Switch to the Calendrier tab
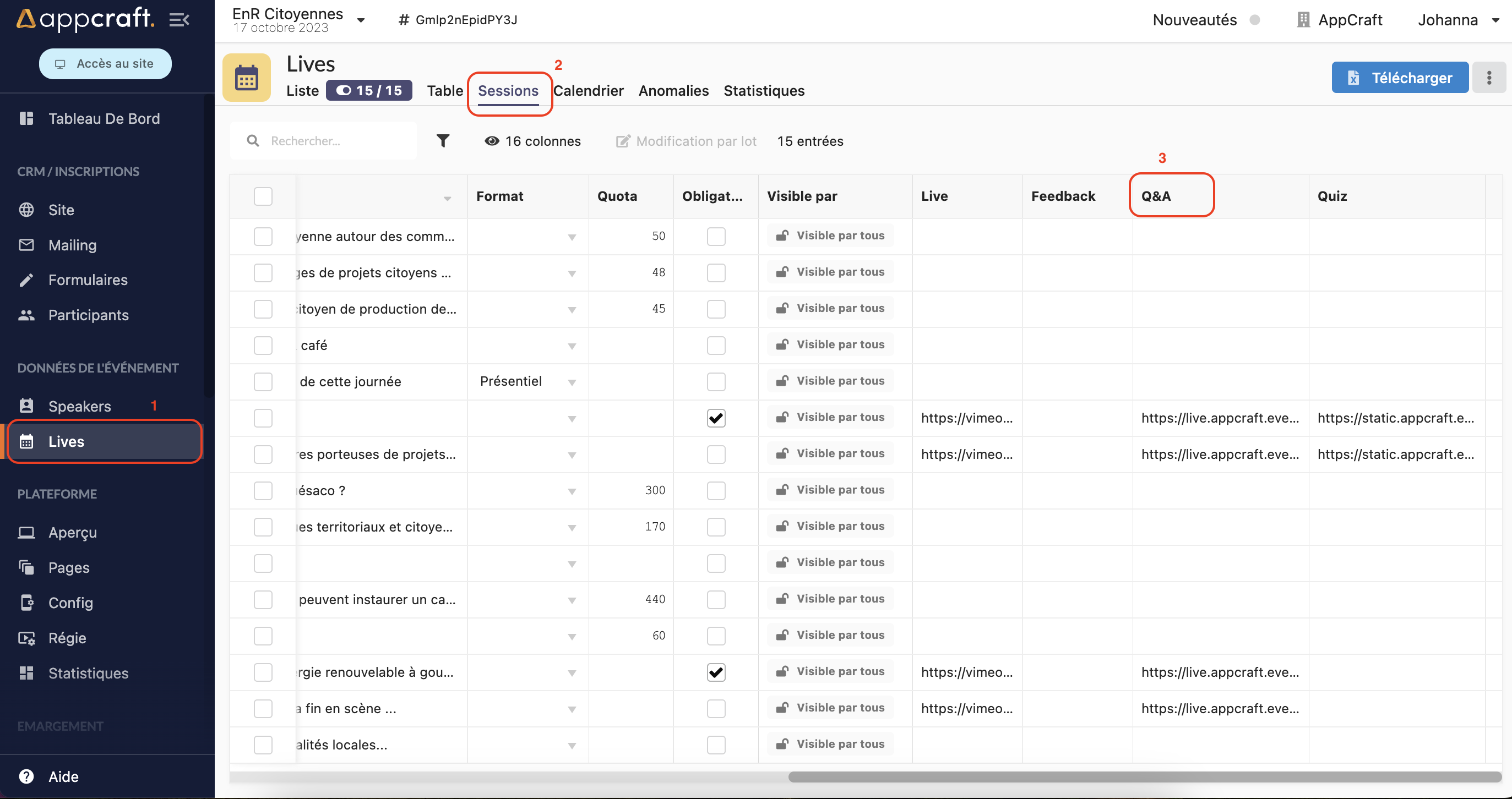The width and height of the screenshot is (1512, 799). (x=588, y=90)
